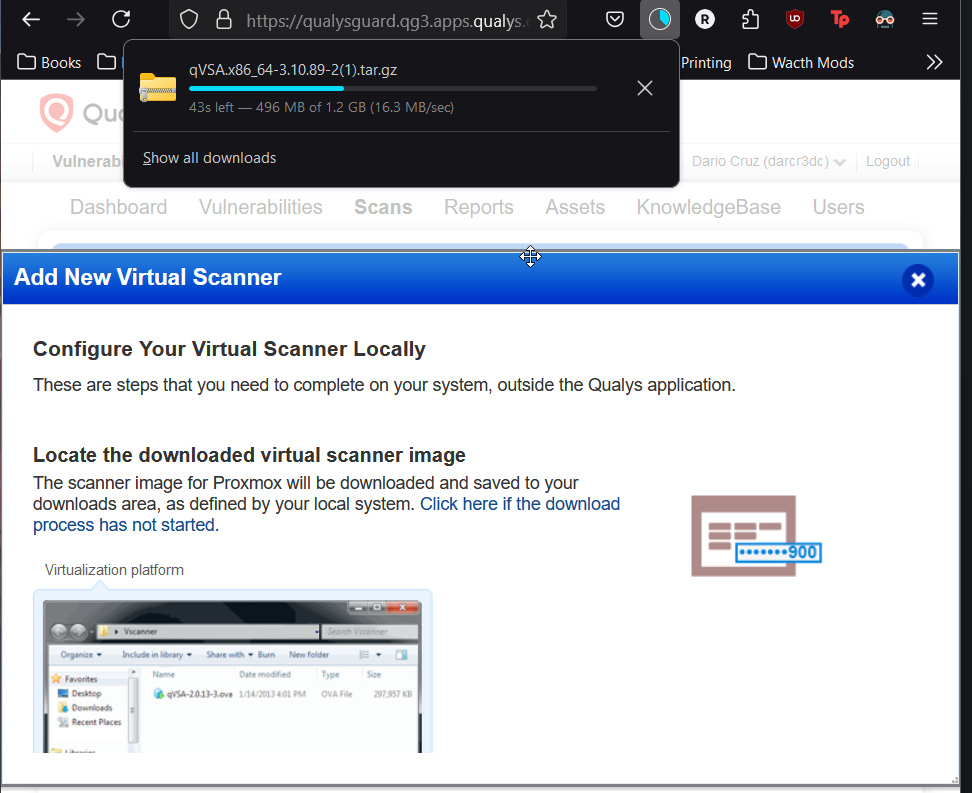
Task: Close the Add New Virtual Scanner dialog
Action: coord(917,280)
